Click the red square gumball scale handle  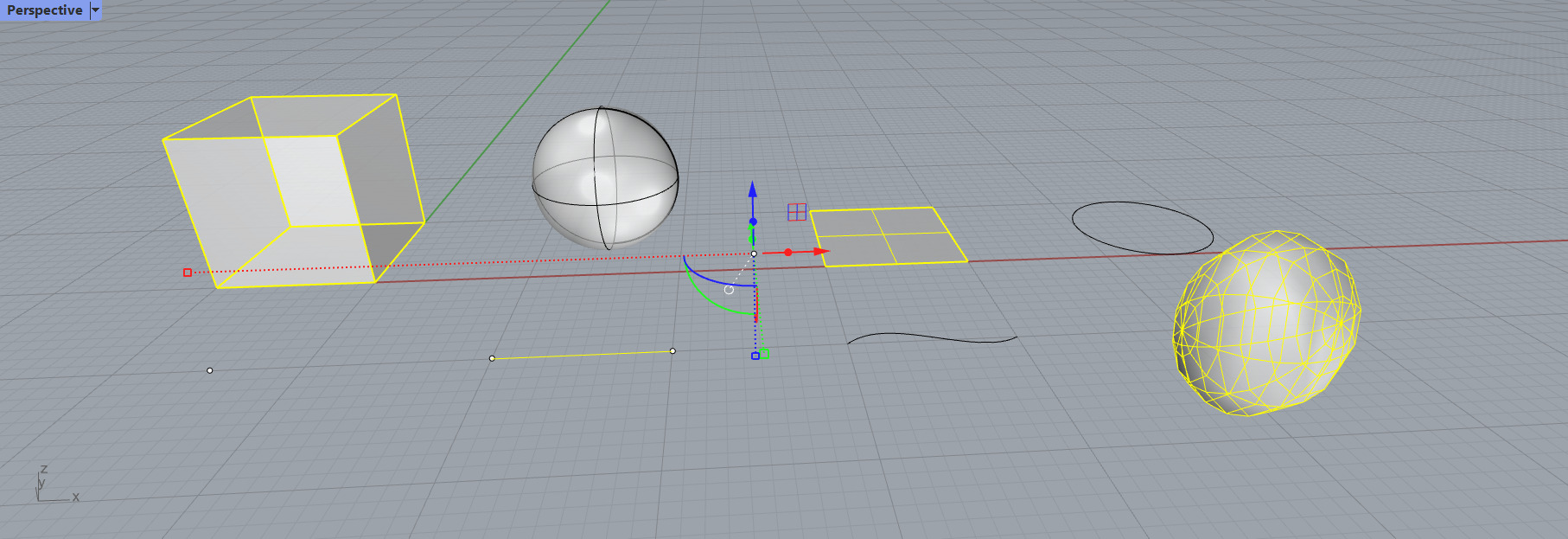point(188,273)
